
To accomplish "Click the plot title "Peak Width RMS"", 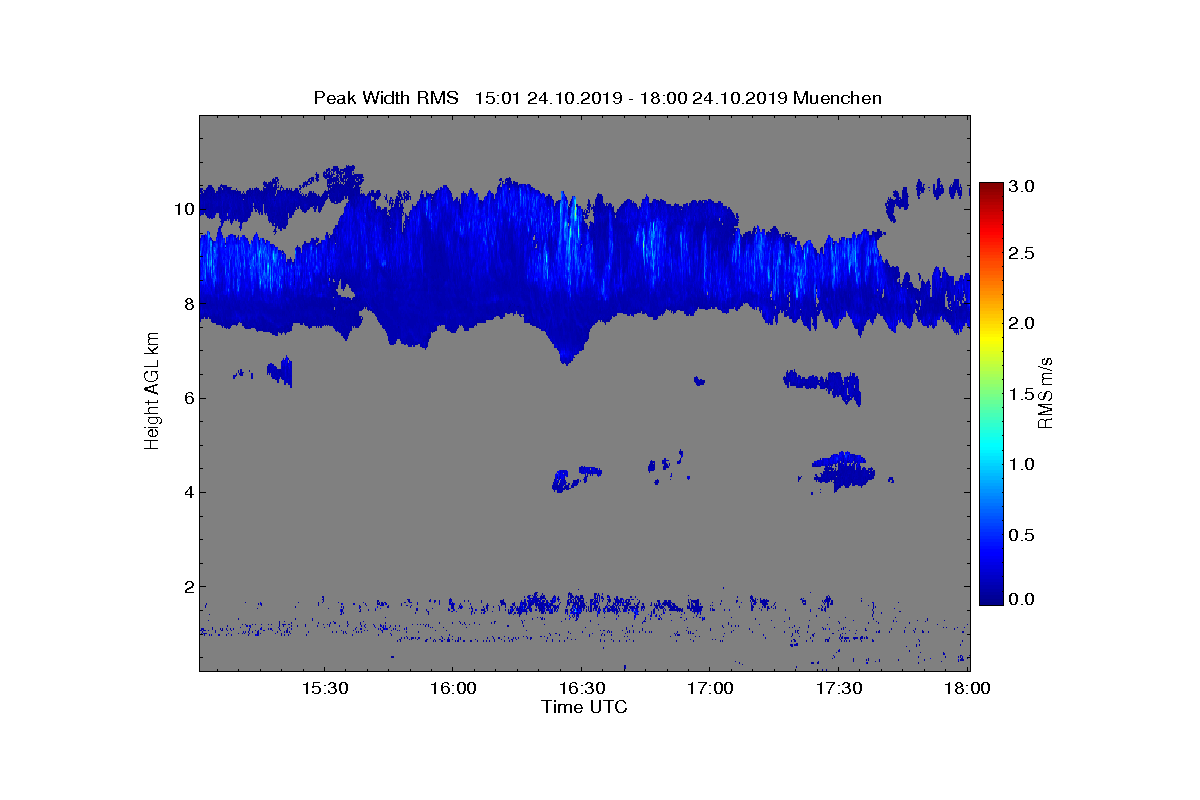I will 386,98.
